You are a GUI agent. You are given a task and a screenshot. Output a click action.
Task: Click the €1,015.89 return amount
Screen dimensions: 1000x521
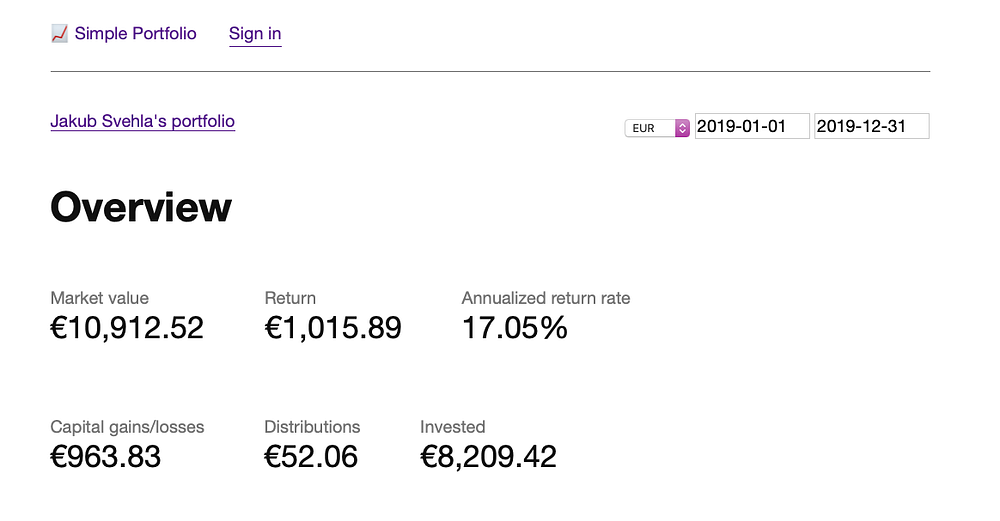point(333,328)
